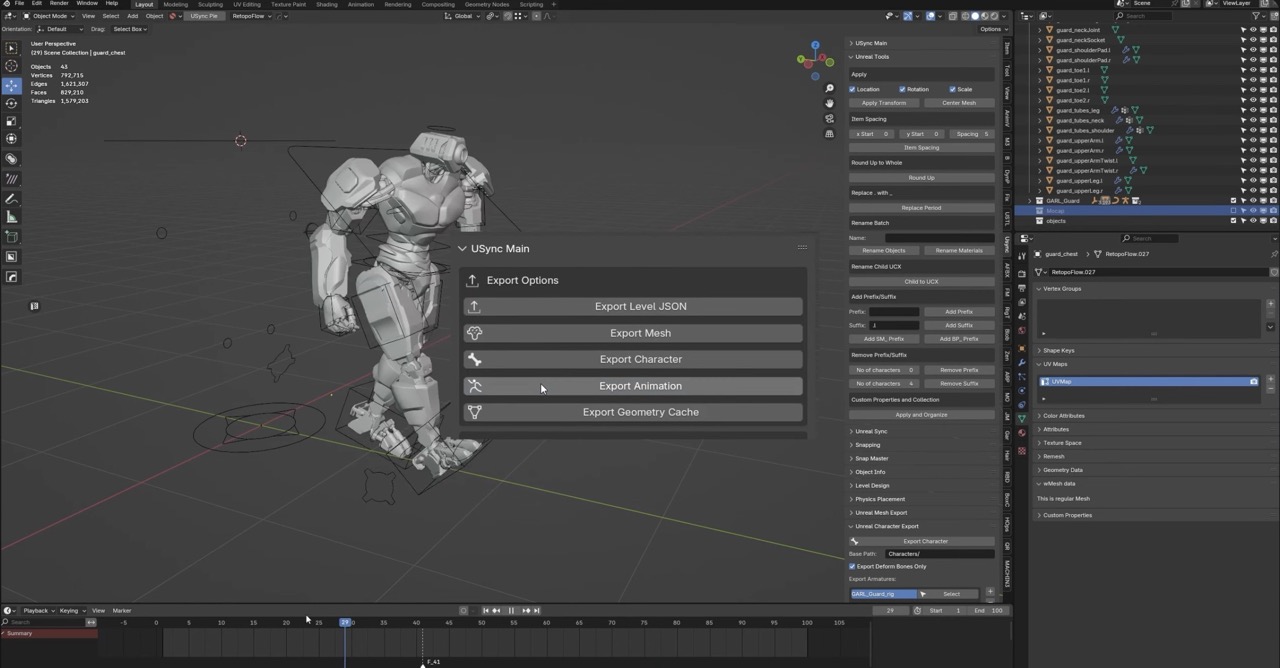Click the x Start value field
Image resolution: width=1280 pixels, height=668 pixels.
tap(871, 134)
